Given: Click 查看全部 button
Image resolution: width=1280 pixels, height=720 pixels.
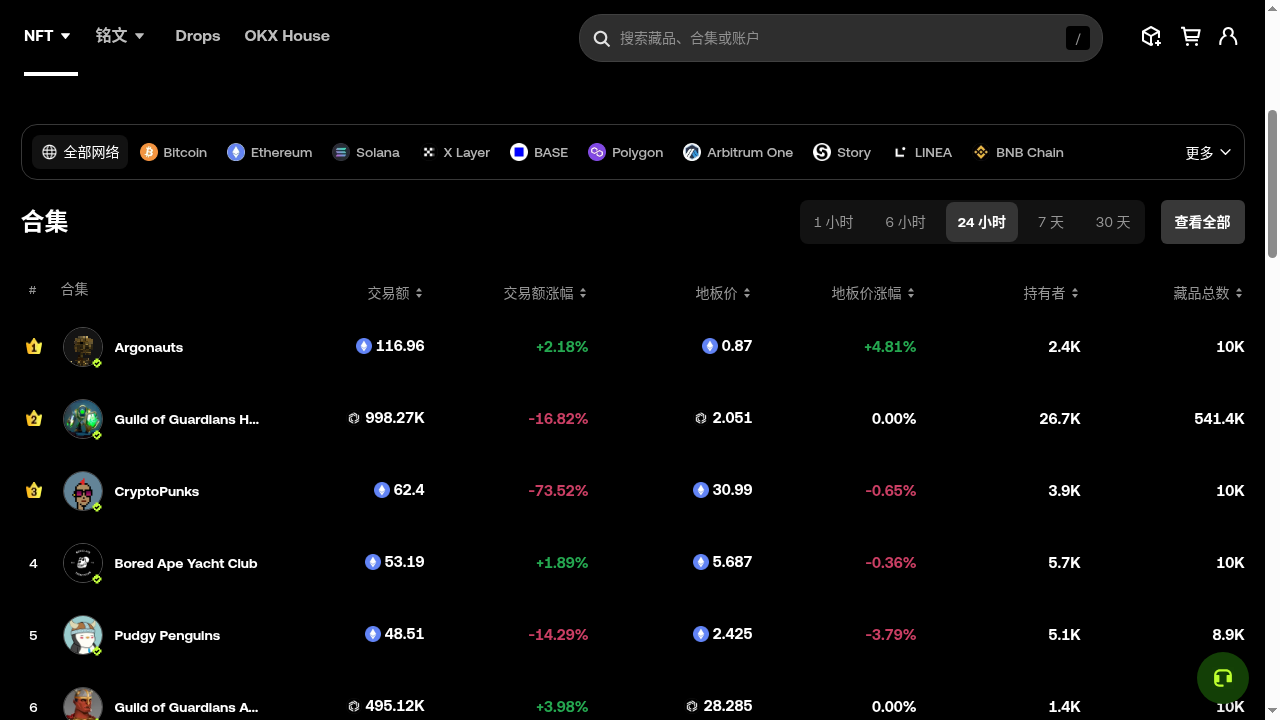Looking at the screenshot, I should [1203, 222].
